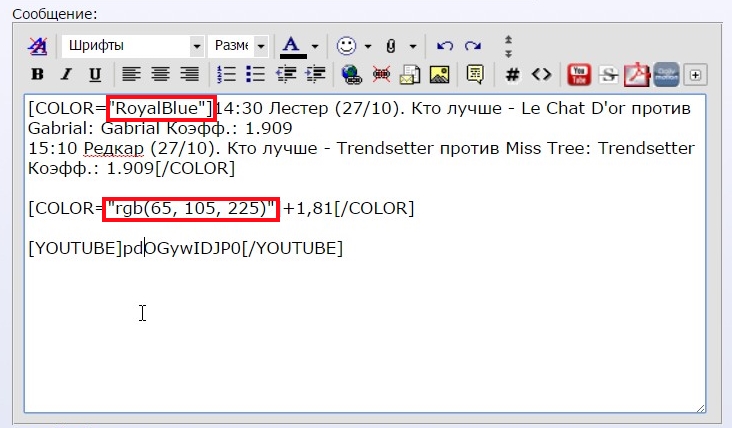Click the [/YOUTUBE] closing tag text

[292, 248]
